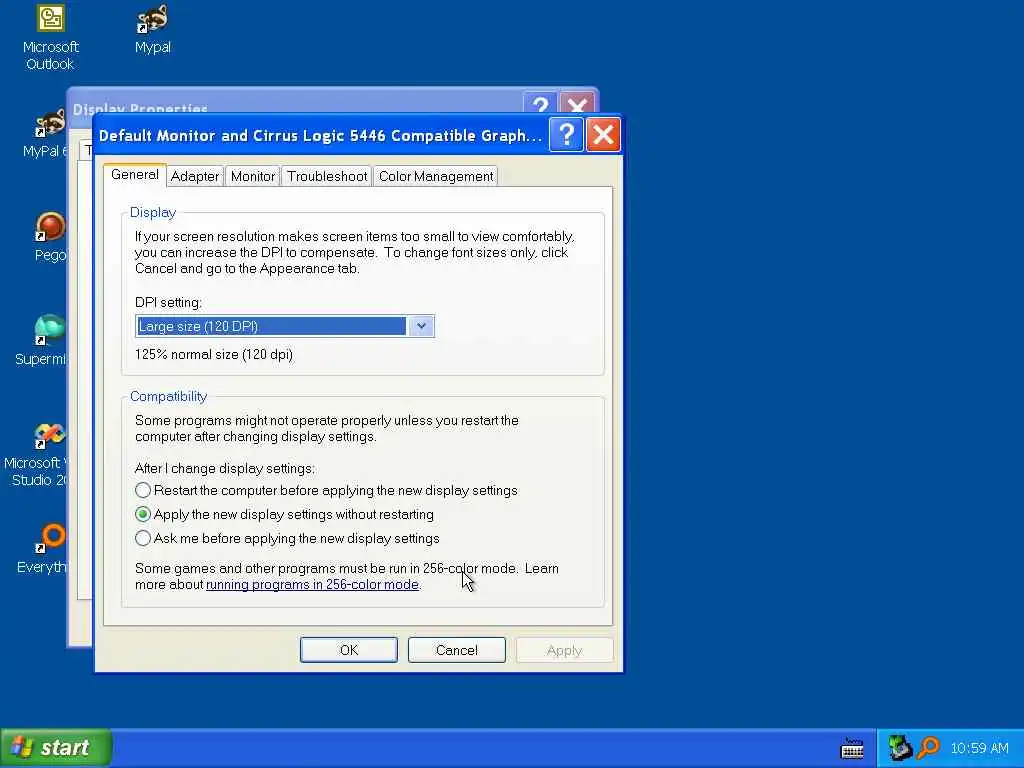Click the on-screen keyboard taskbar icon
Screen dimensions: 1024x768
(x=852, y=748)
